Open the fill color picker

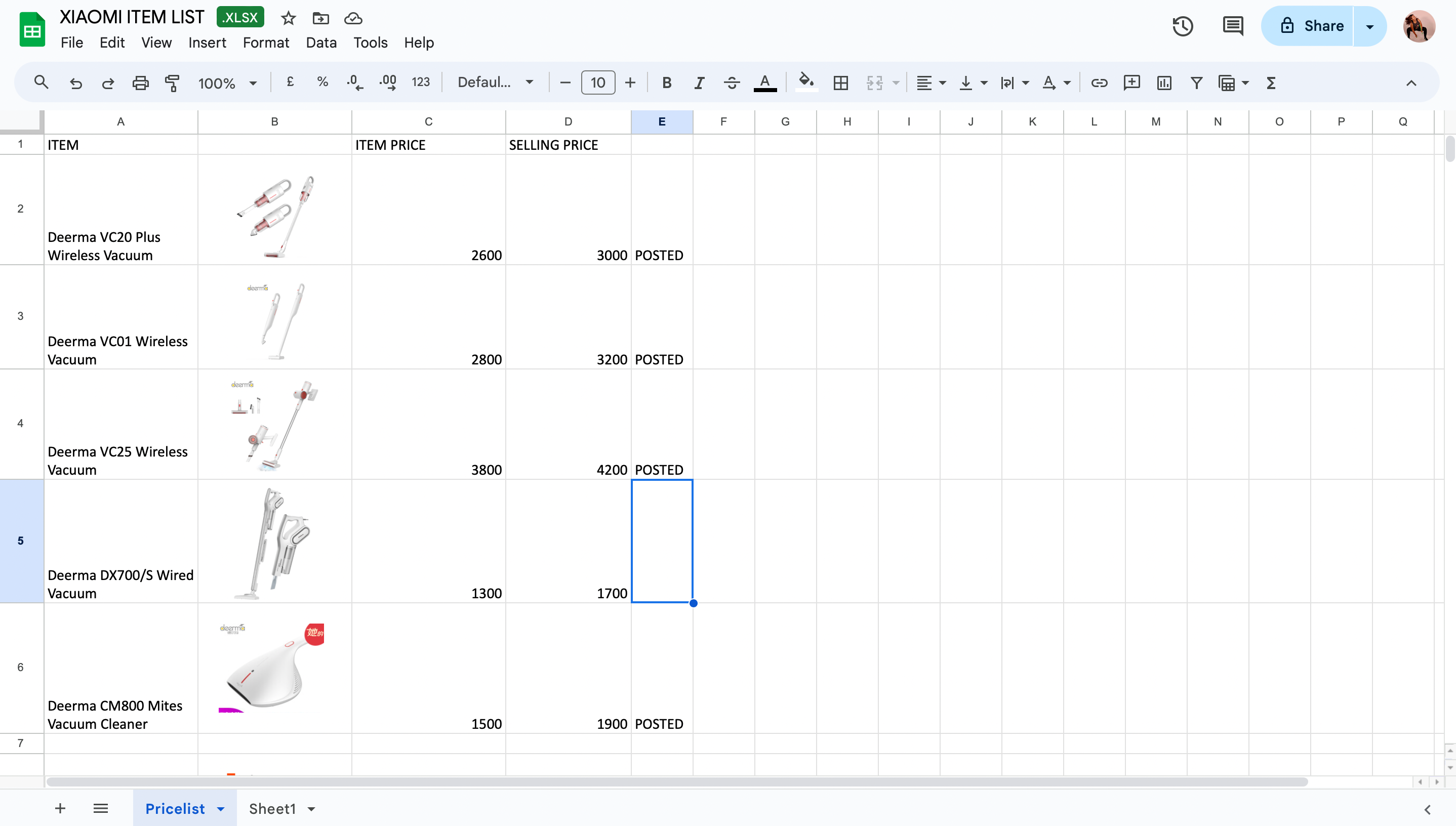click(x=806, y=83)
